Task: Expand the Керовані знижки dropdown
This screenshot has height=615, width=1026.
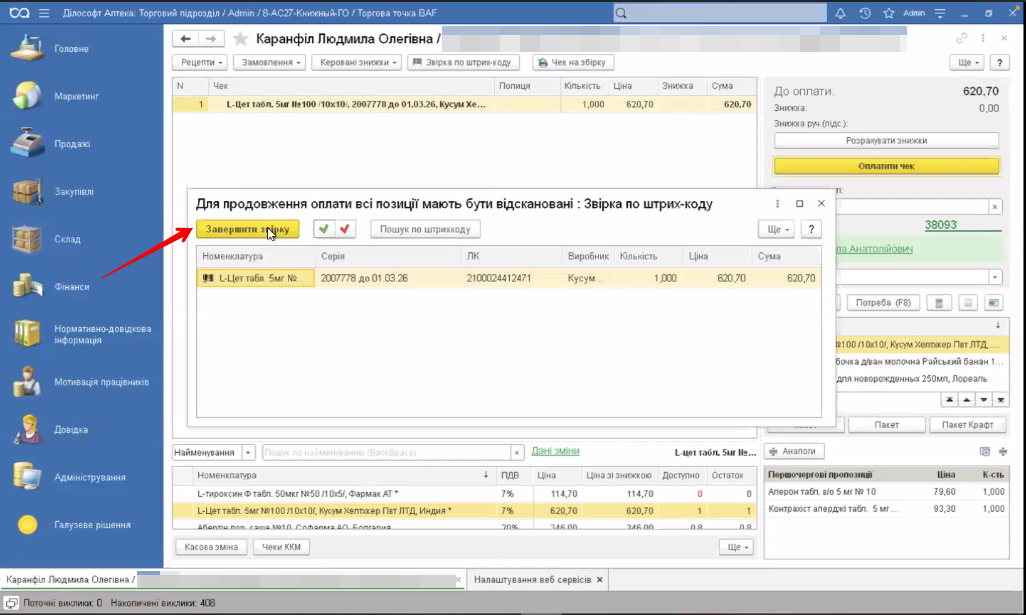Action: (357, 63)
